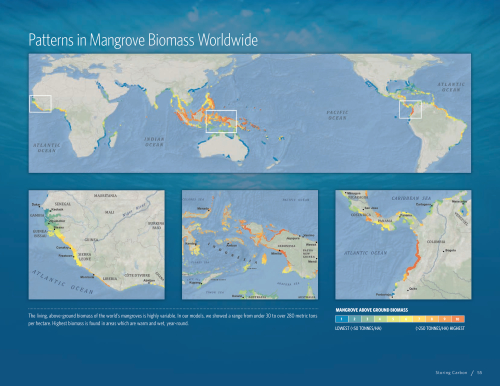Image resolution: width=500 pixels, height=386 pixels.
Task: Select the dark orange highest biomass swatch
Action: 458,319
